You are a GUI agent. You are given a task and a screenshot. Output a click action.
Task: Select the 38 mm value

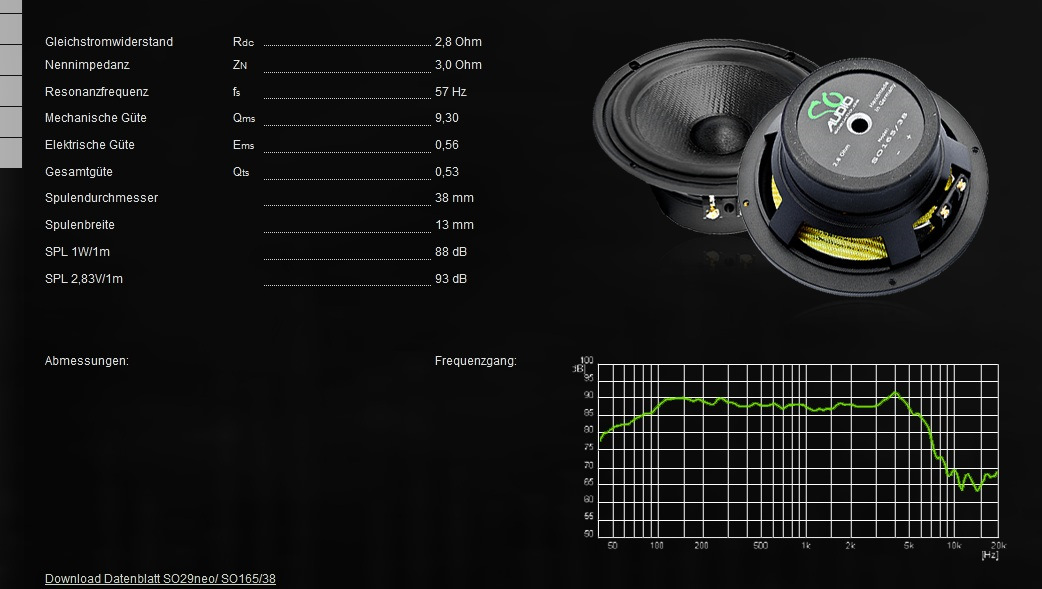[x=454, y=198]
